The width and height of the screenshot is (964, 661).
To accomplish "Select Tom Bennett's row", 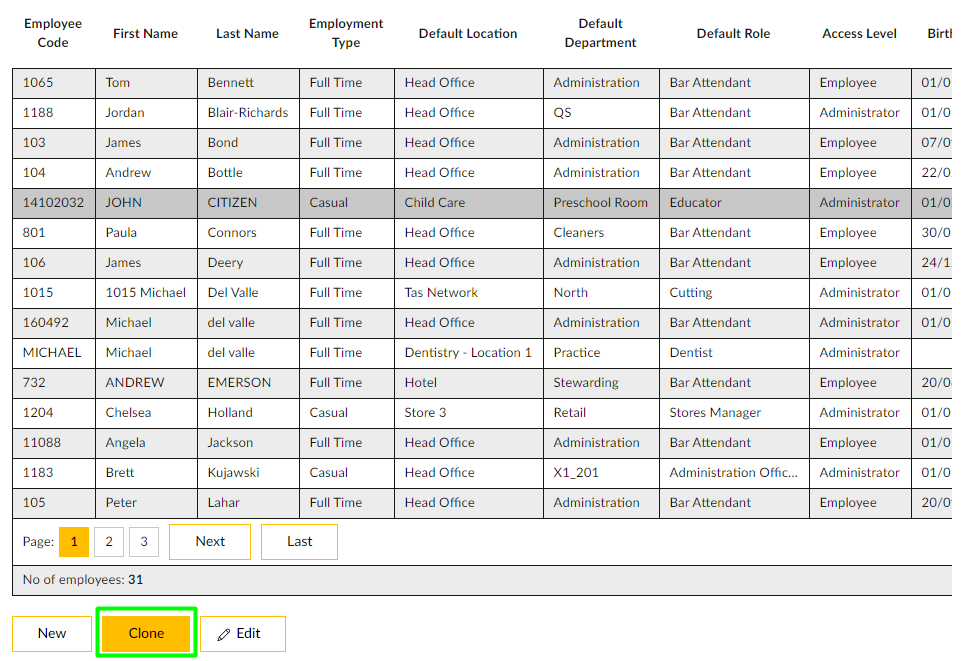I will [231, 83].
